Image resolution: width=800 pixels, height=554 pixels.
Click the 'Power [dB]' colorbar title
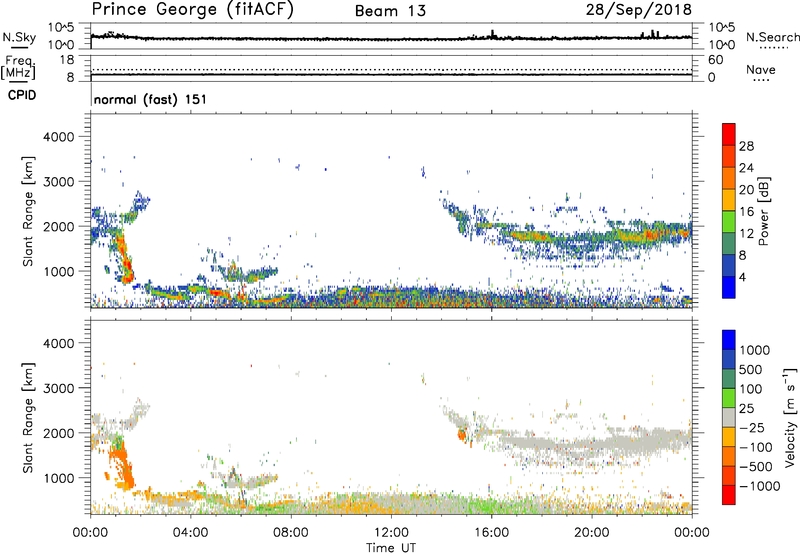pyautogui.click(x=764, y=211)
